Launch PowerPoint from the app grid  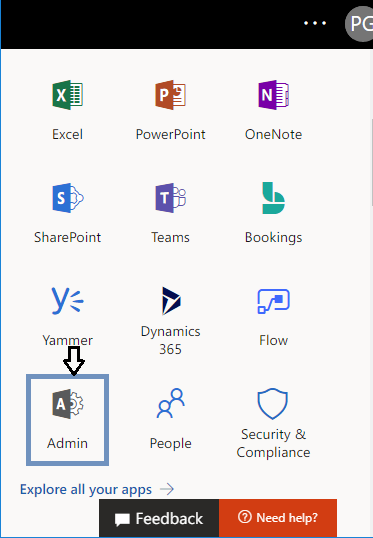coord(171,95)
